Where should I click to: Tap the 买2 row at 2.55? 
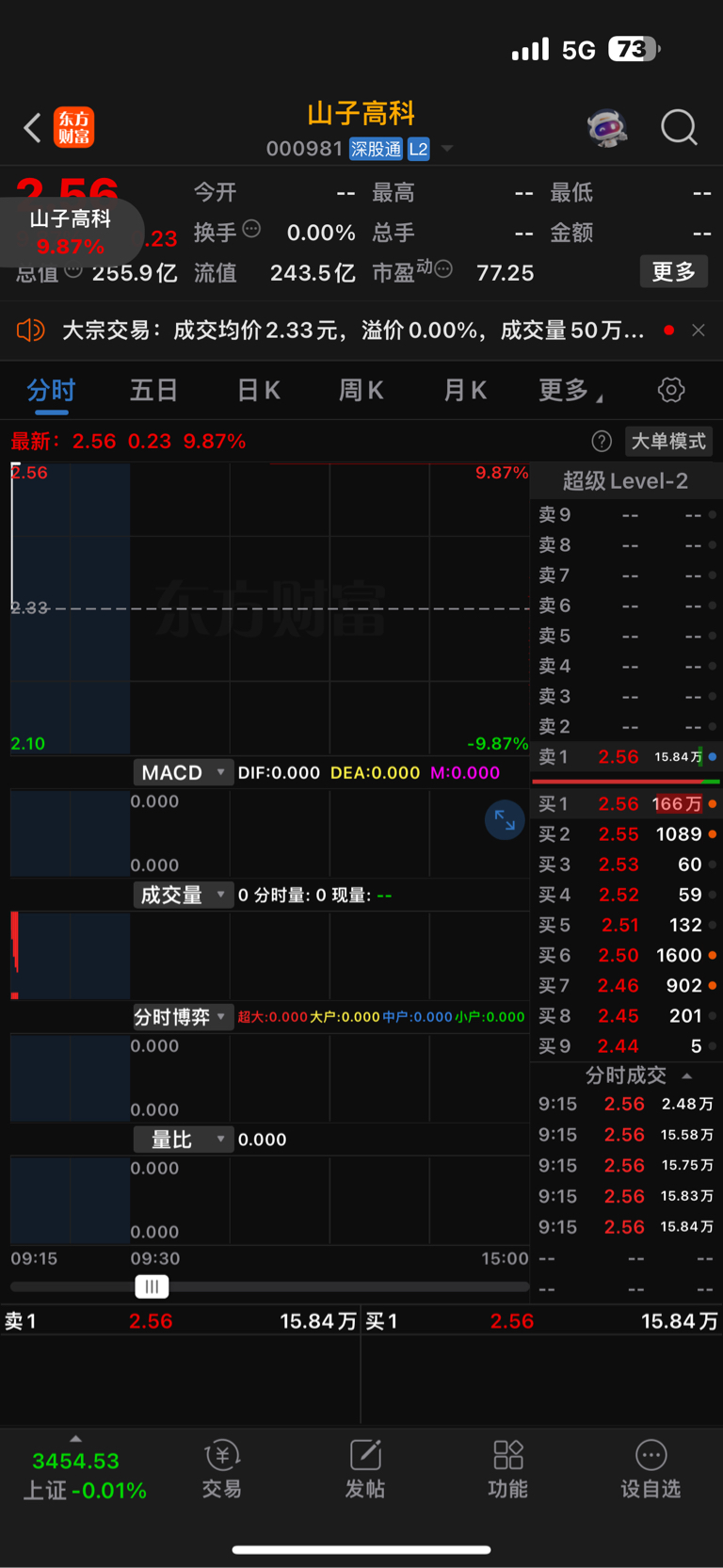(x=626, y=834)
